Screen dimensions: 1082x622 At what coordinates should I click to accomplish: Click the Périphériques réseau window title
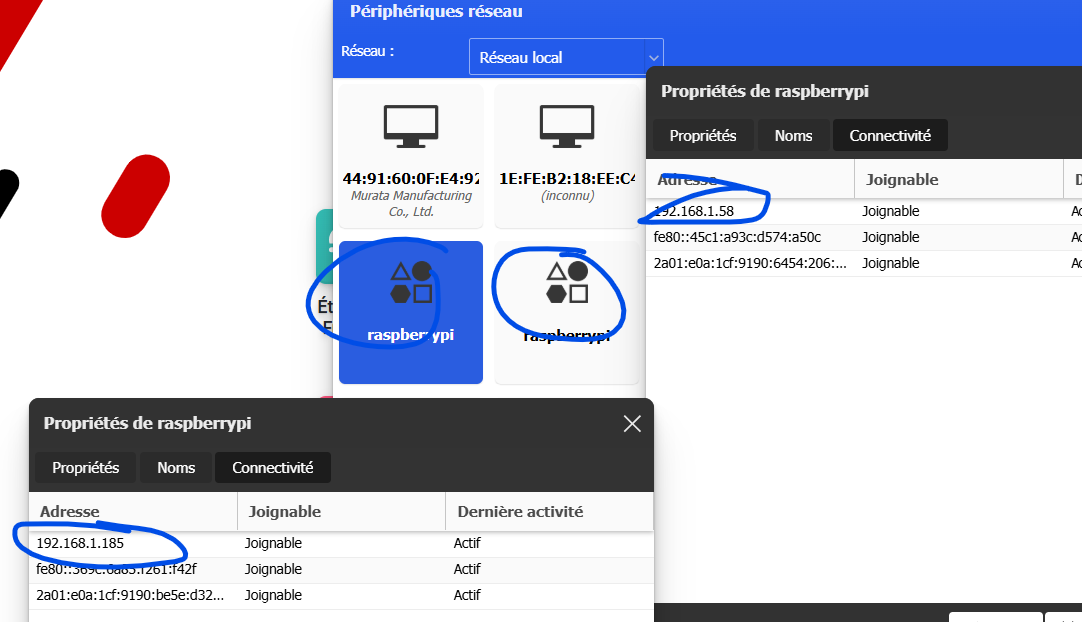436,11
